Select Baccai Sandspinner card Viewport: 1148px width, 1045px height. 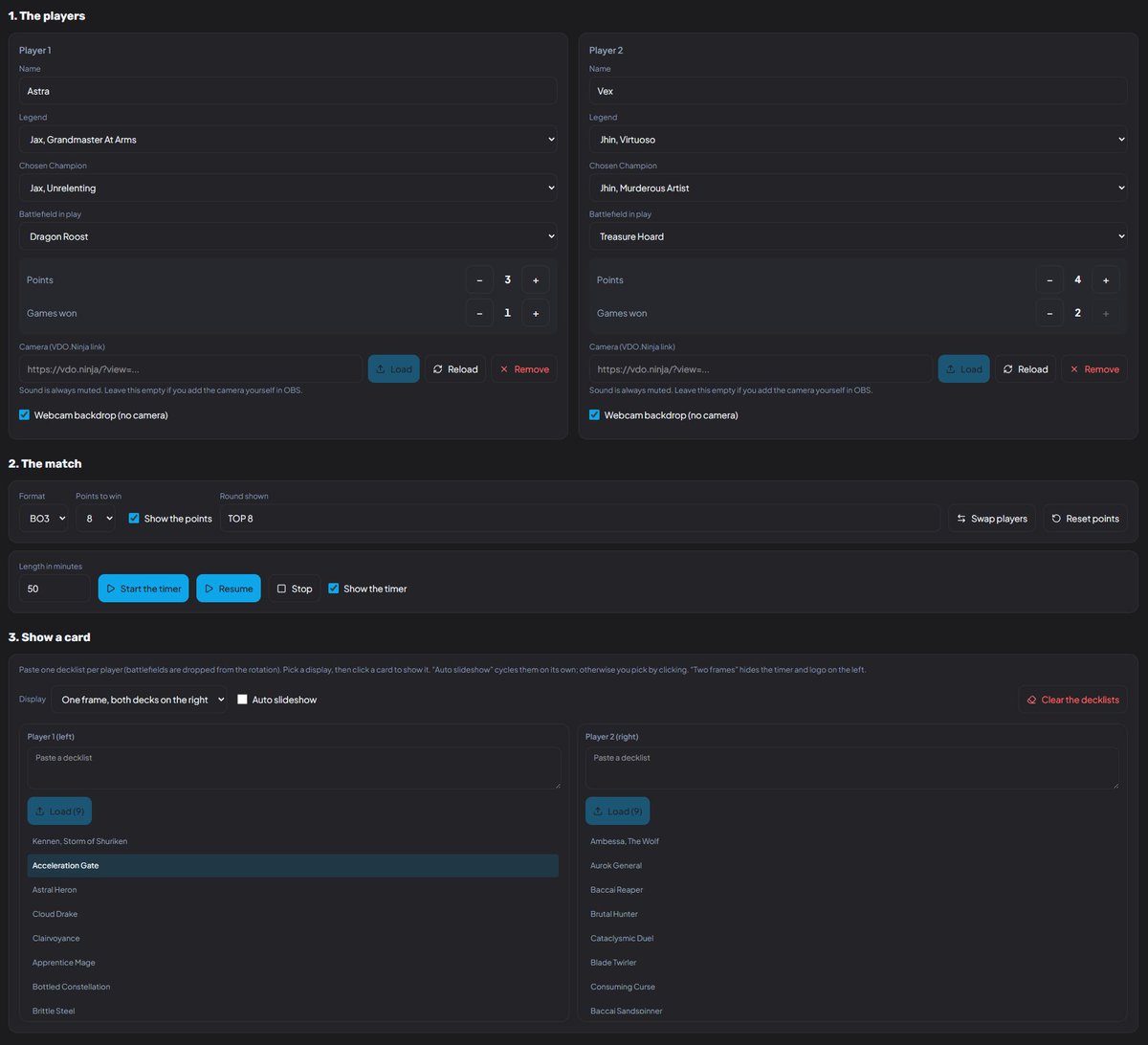tap(851, 1011)
